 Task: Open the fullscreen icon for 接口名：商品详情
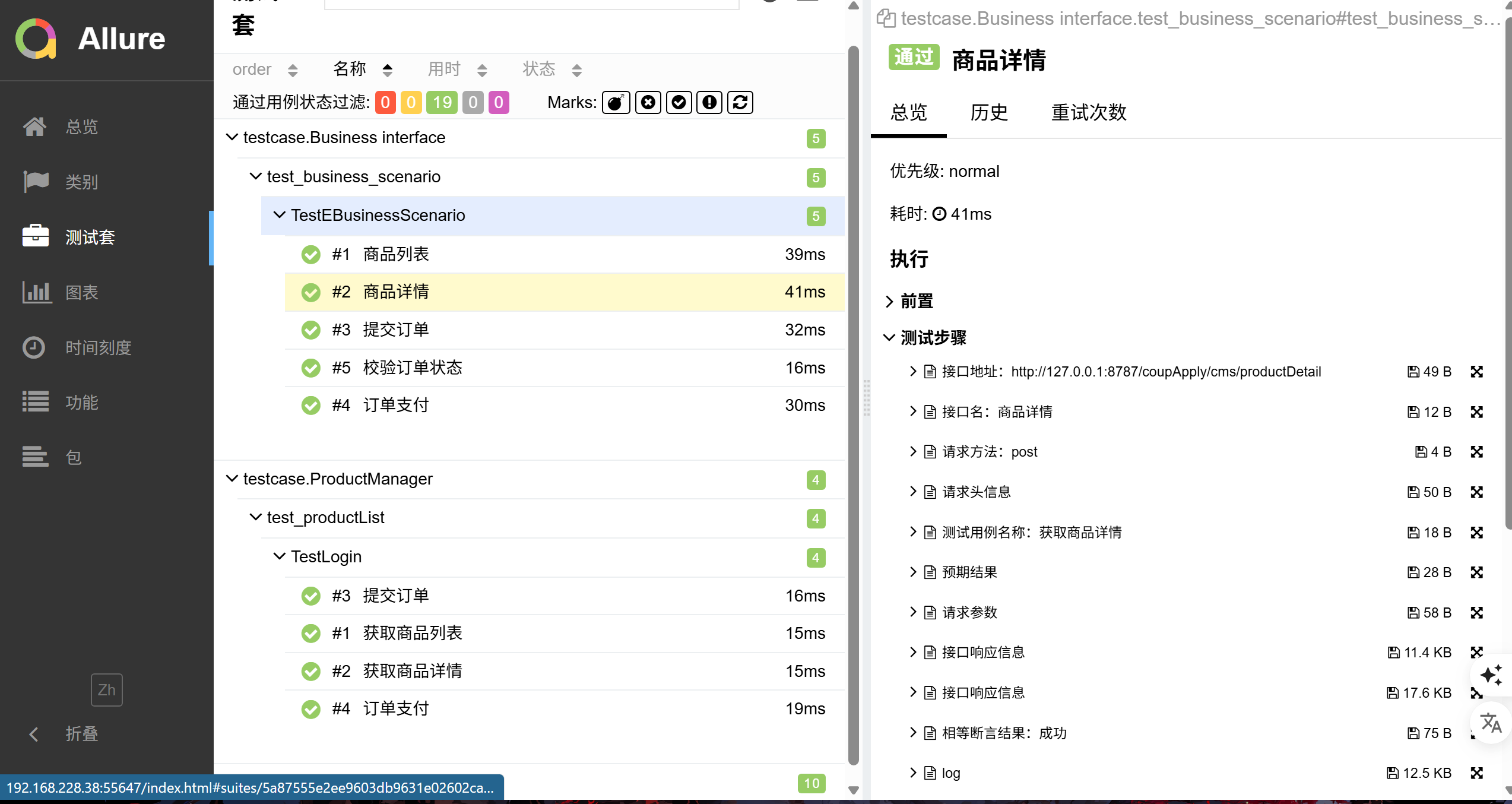(x=1477, y=412)
